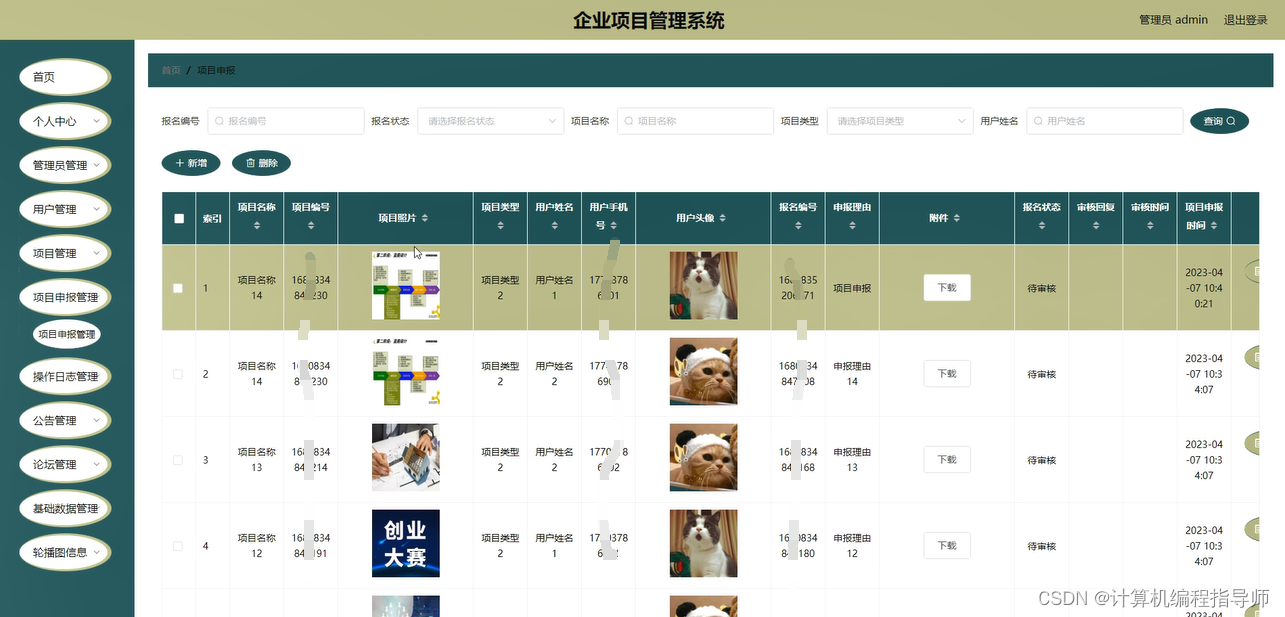The height and width of the screenshot is (617, 1285).
Task: Expand the 公告管理 sidebar menu
Action: click(65, 420)
